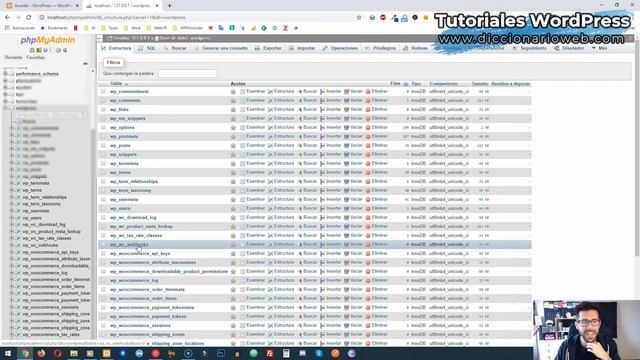The height and width of the screenshot is (360, 640).
Task: Open the Más dropdown menu
Action: (599, 48)
